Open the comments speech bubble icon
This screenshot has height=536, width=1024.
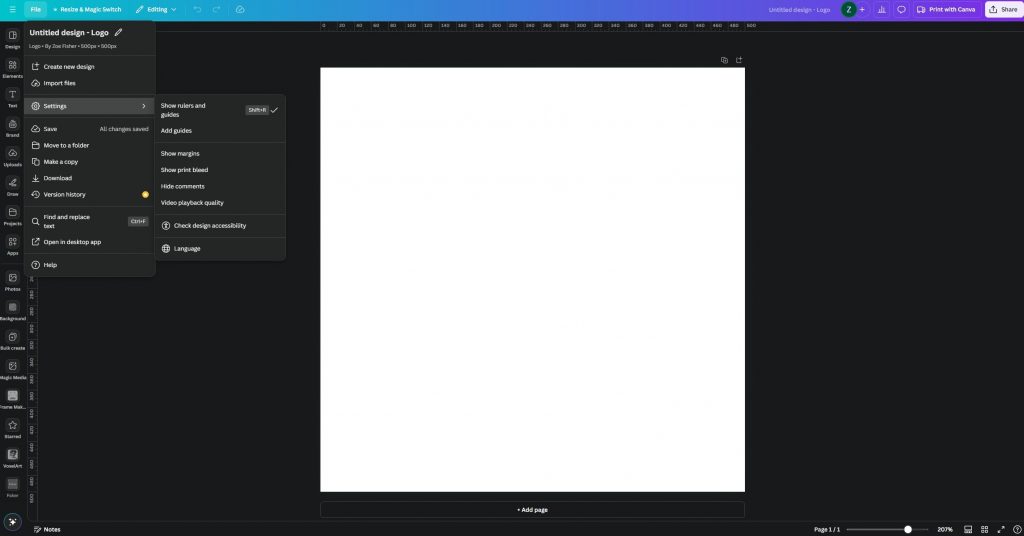[x=901, y=9]
